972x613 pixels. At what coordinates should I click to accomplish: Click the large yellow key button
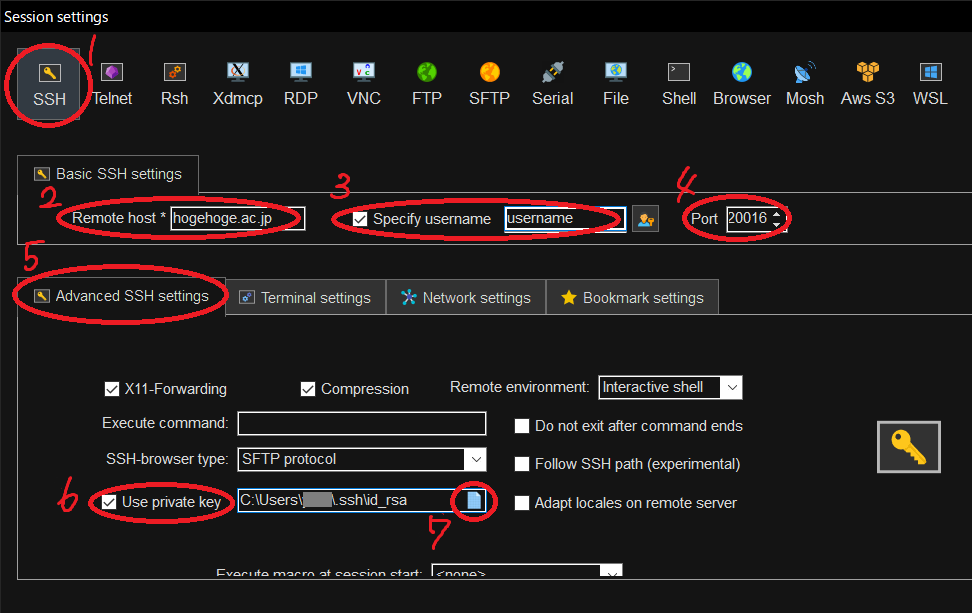909,447
